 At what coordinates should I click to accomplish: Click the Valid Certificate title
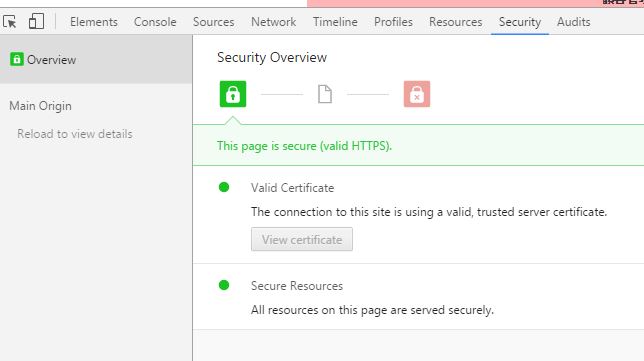point(292,188)
